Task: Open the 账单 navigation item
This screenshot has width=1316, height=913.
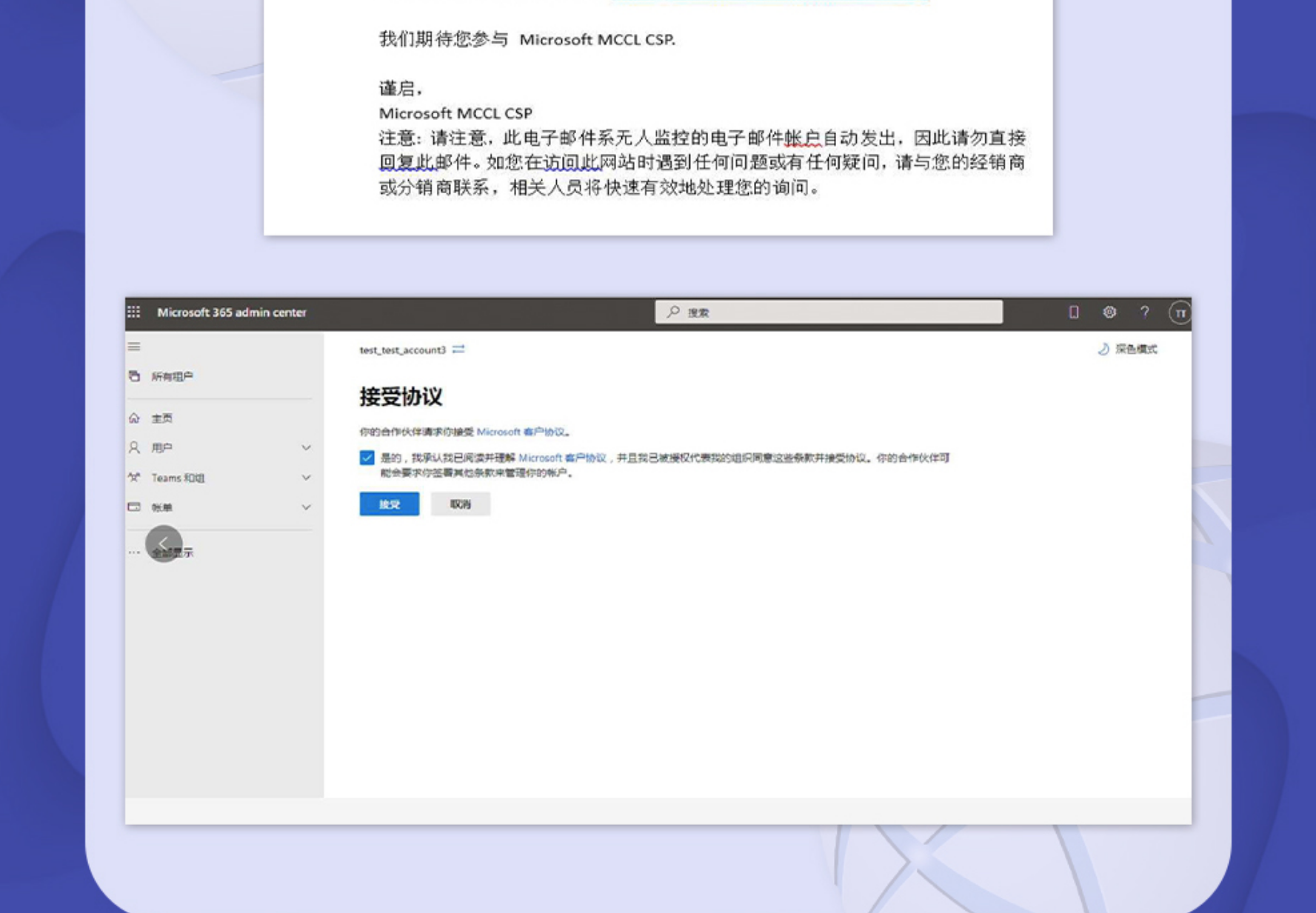Action: [x=162, y=507]
